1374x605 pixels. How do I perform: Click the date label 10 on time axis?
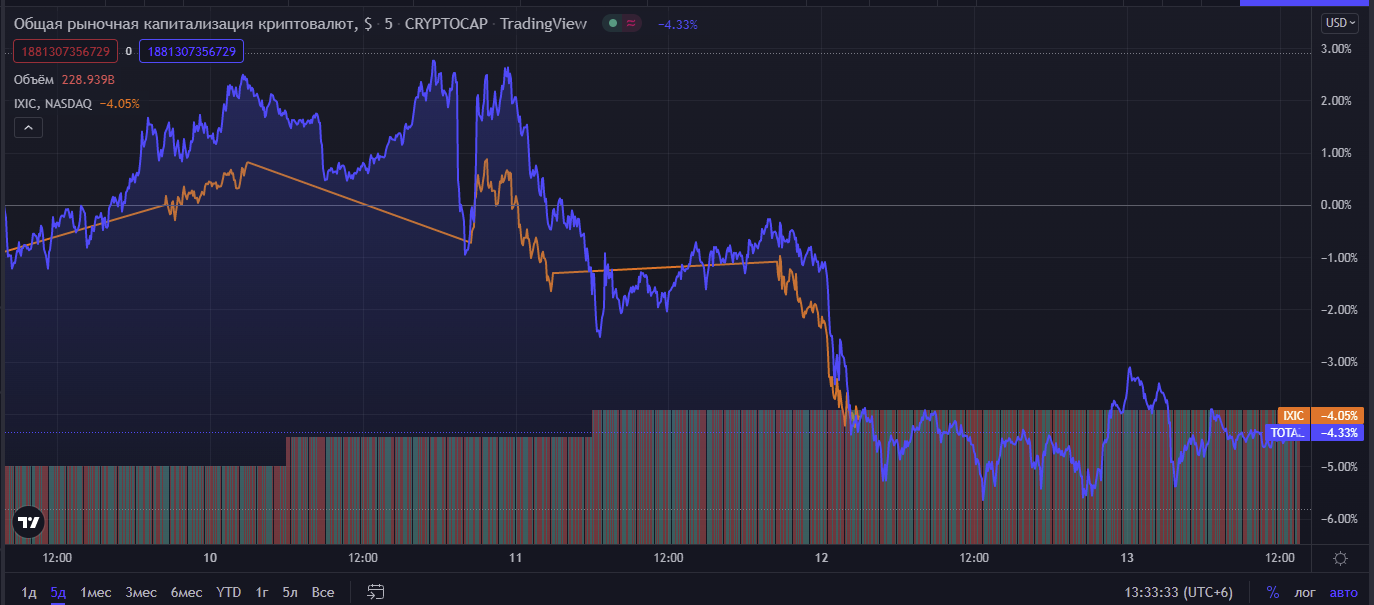click(210, 557)
